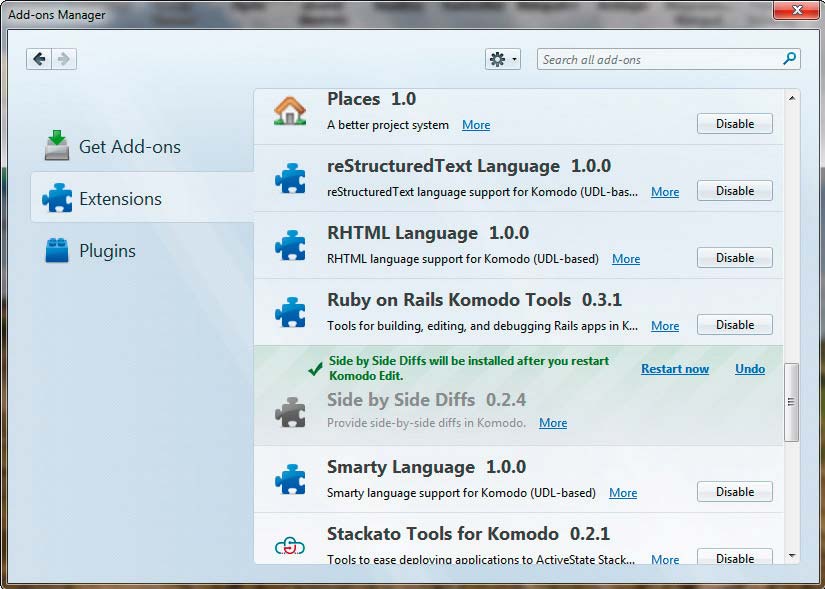Click the extensions list scrollbar thumb

tap(791, 402)
